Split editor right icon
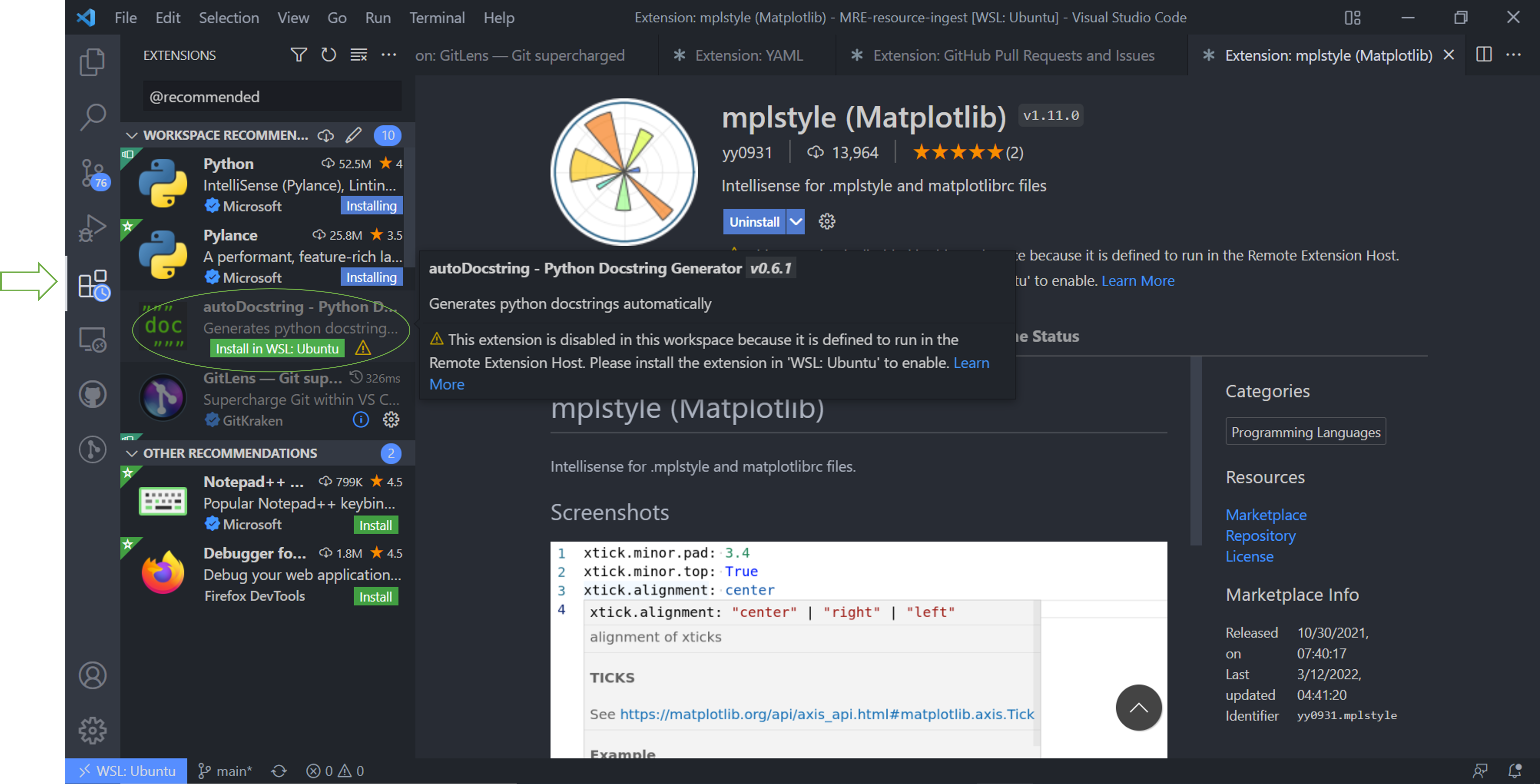1540x784 pixels. pyautogui.click(x=1484, y=54)
